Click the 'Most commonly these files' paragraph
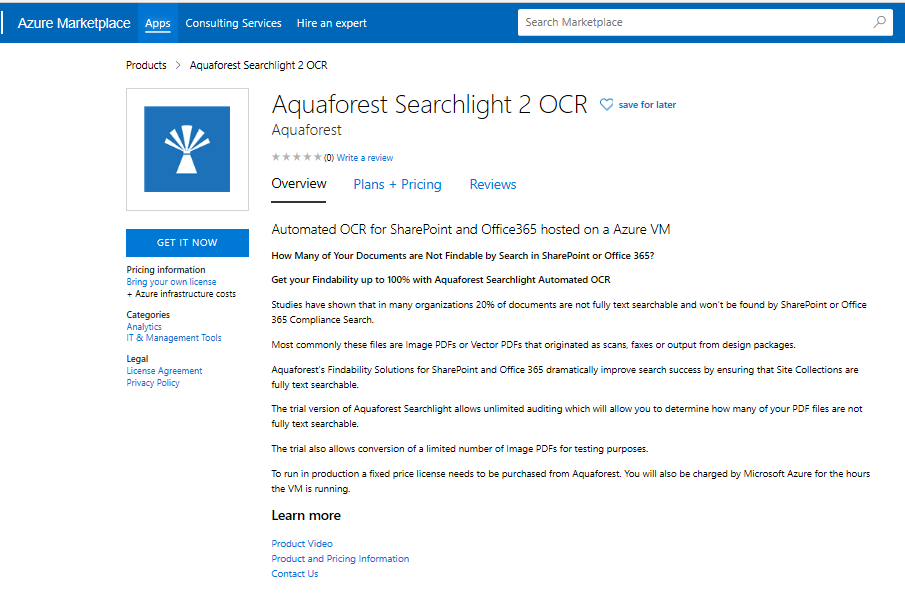The height and width of the screenshot is (609, 905). pyautogui.click(x=534, y=345)
